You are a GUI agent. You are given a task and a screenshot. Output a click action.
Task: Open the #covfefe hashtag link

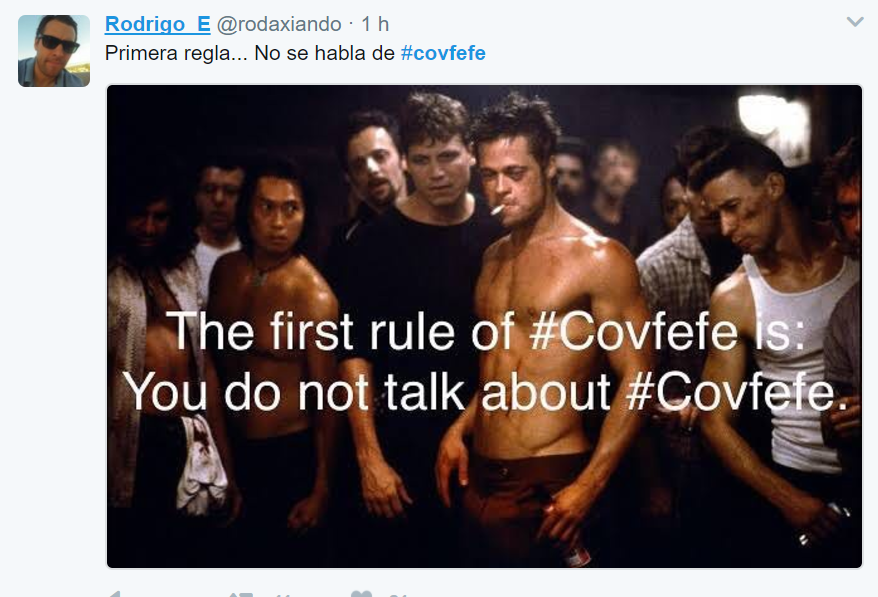443,53
